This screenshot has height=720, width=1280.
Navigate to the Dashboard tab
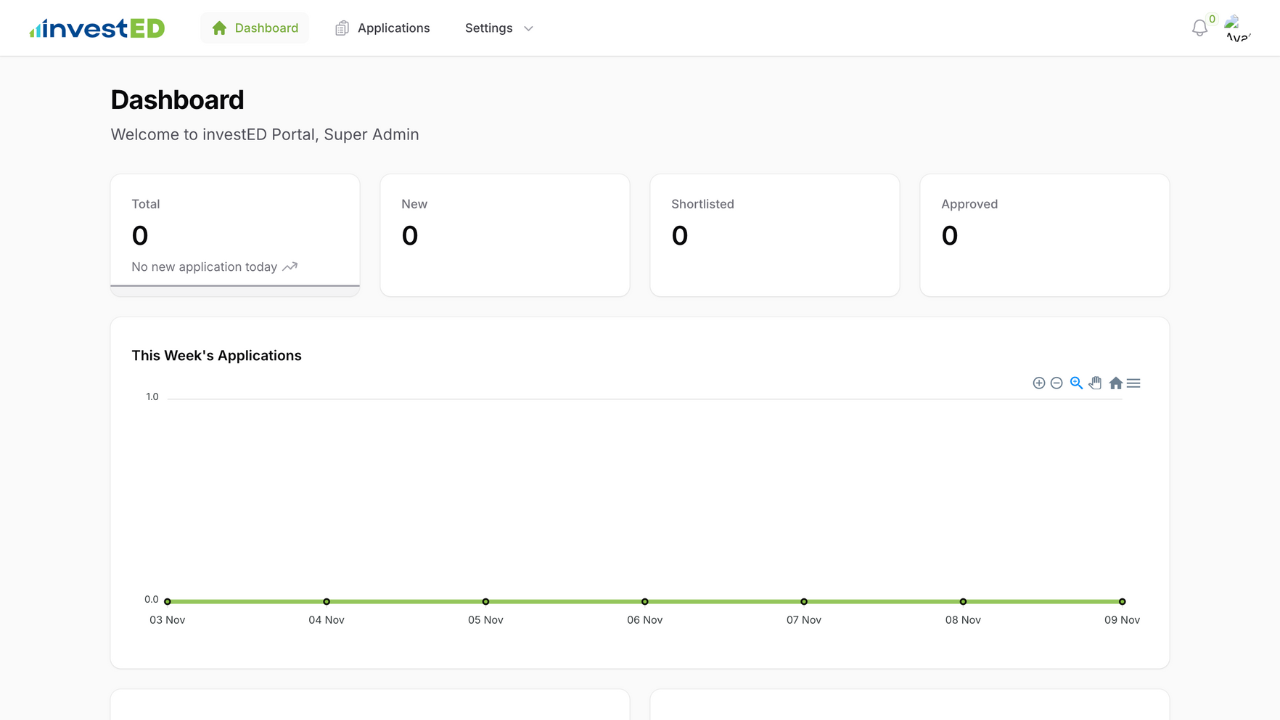point(255,28)
